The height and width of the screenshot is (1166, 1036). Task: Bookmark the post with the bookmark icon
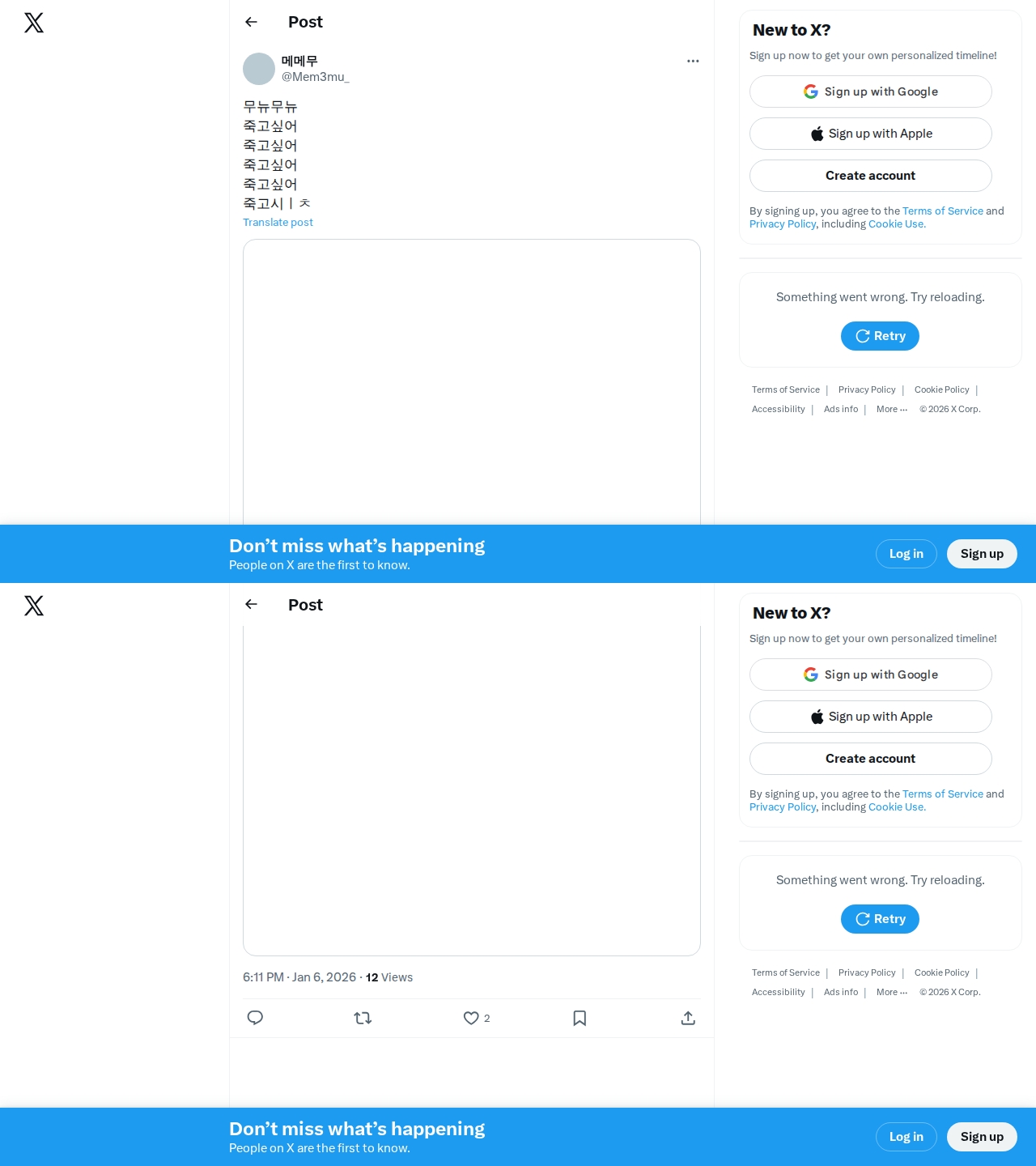tap(580, 1018)
